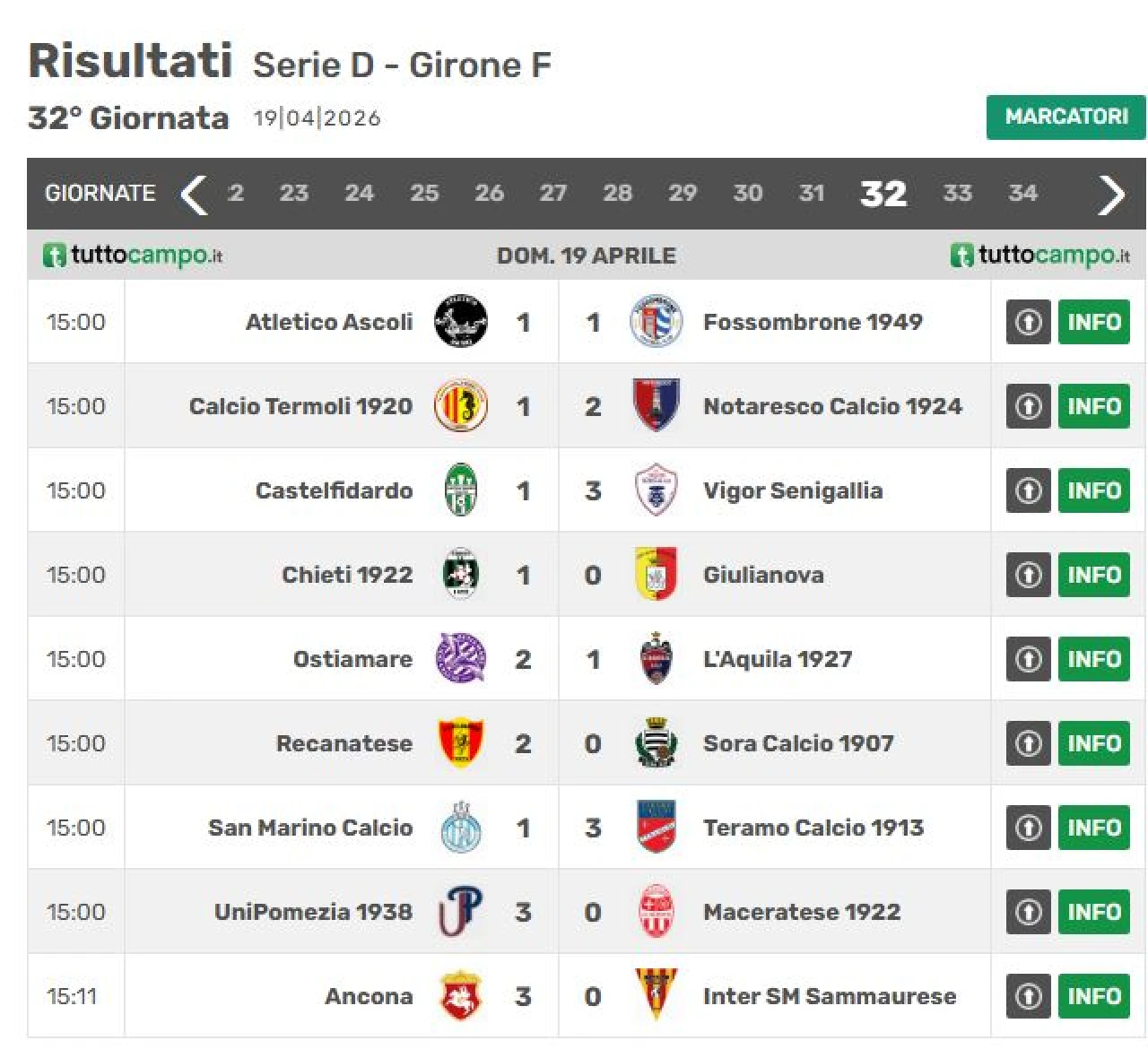1148x1058 pixels.
Task: Open INFO for Chieti 1922 vs Giulianova
Action: click(x=1093, y=575)
